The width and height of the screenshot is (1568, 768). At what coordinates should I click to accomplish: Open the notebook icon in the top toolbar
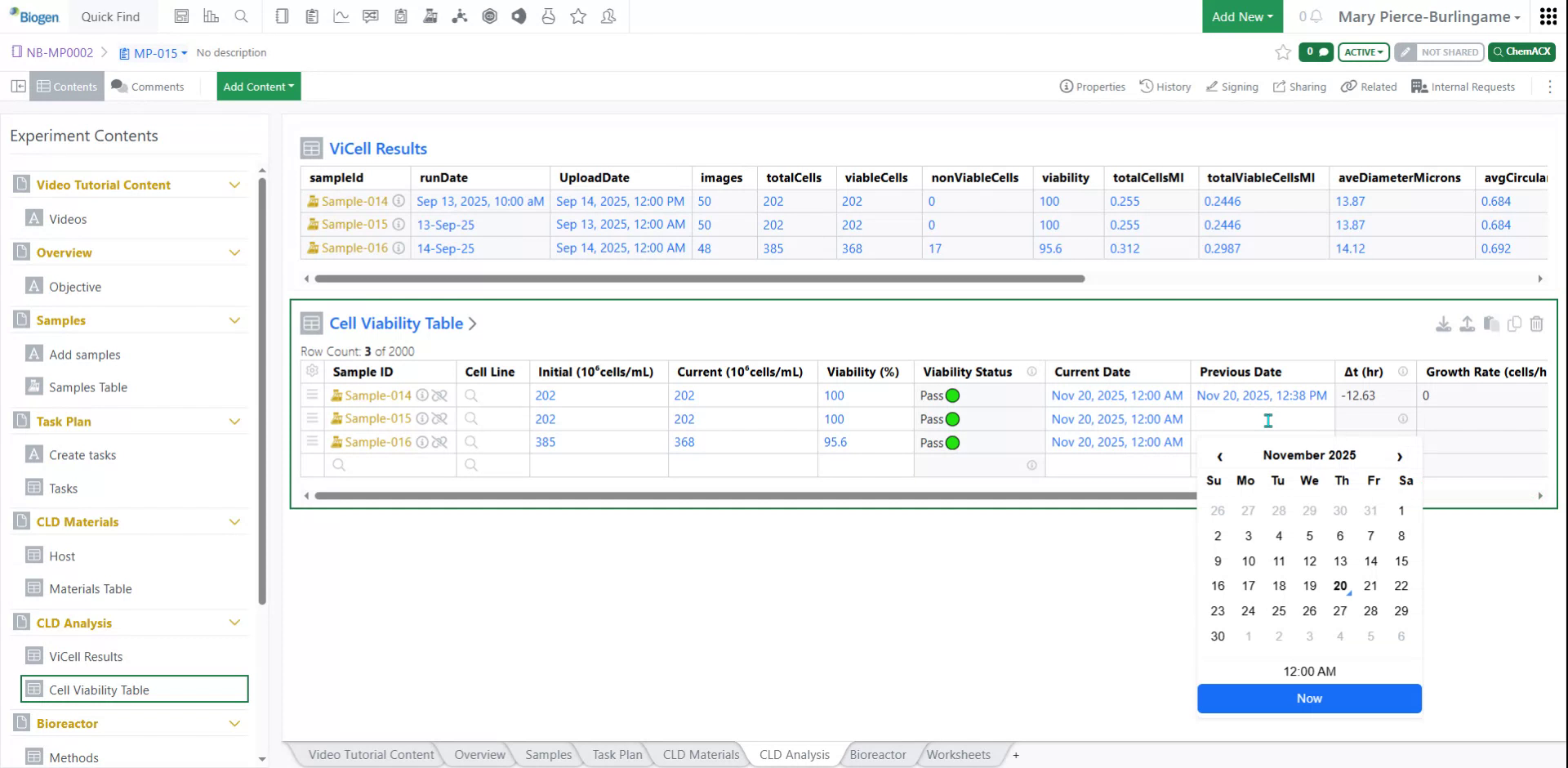click(282, 16)
